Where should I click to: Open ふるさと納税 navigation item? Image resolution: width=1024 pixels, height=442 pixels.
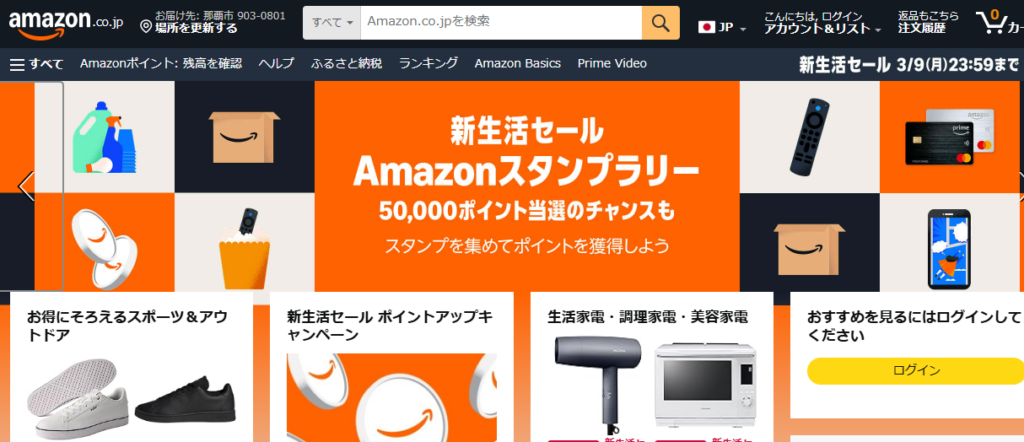346,63
